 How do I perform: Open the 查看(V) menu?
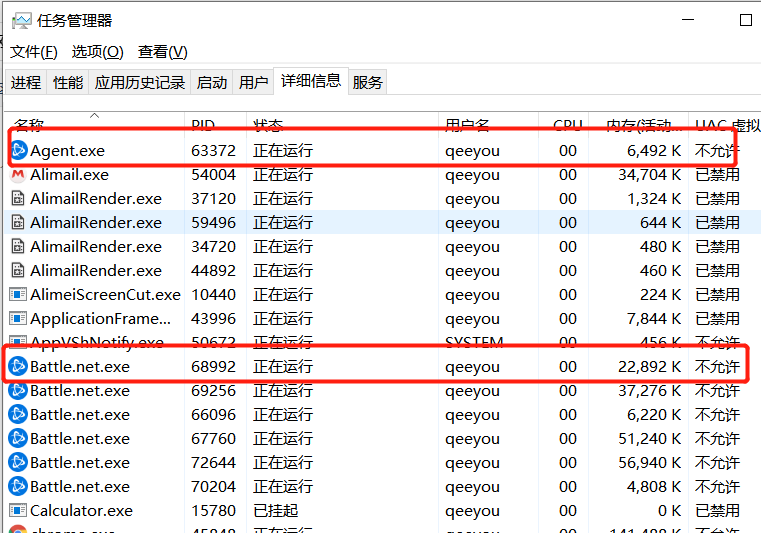[163, 51]
